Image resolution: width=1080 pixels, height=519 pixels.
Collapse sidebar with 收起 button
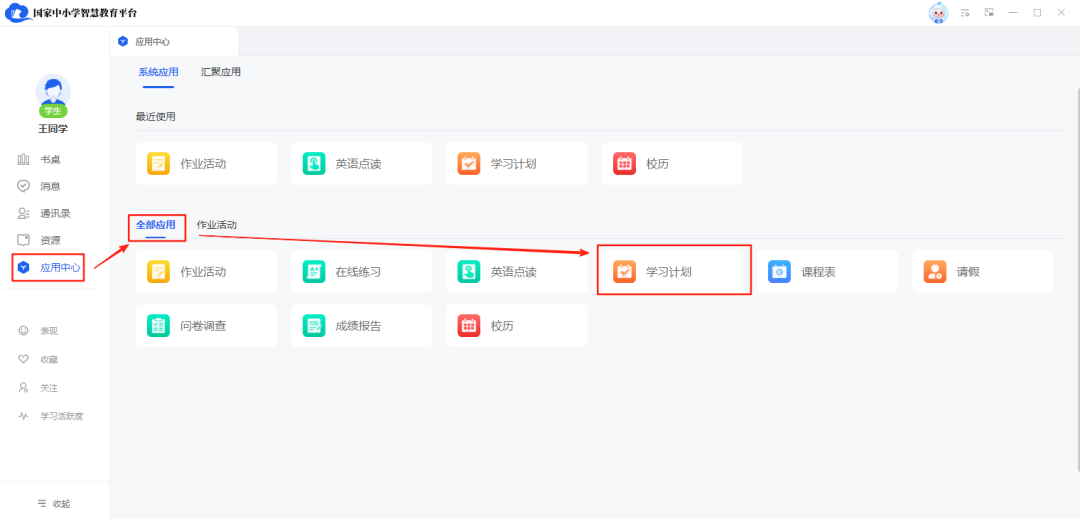tap(54, 503)
